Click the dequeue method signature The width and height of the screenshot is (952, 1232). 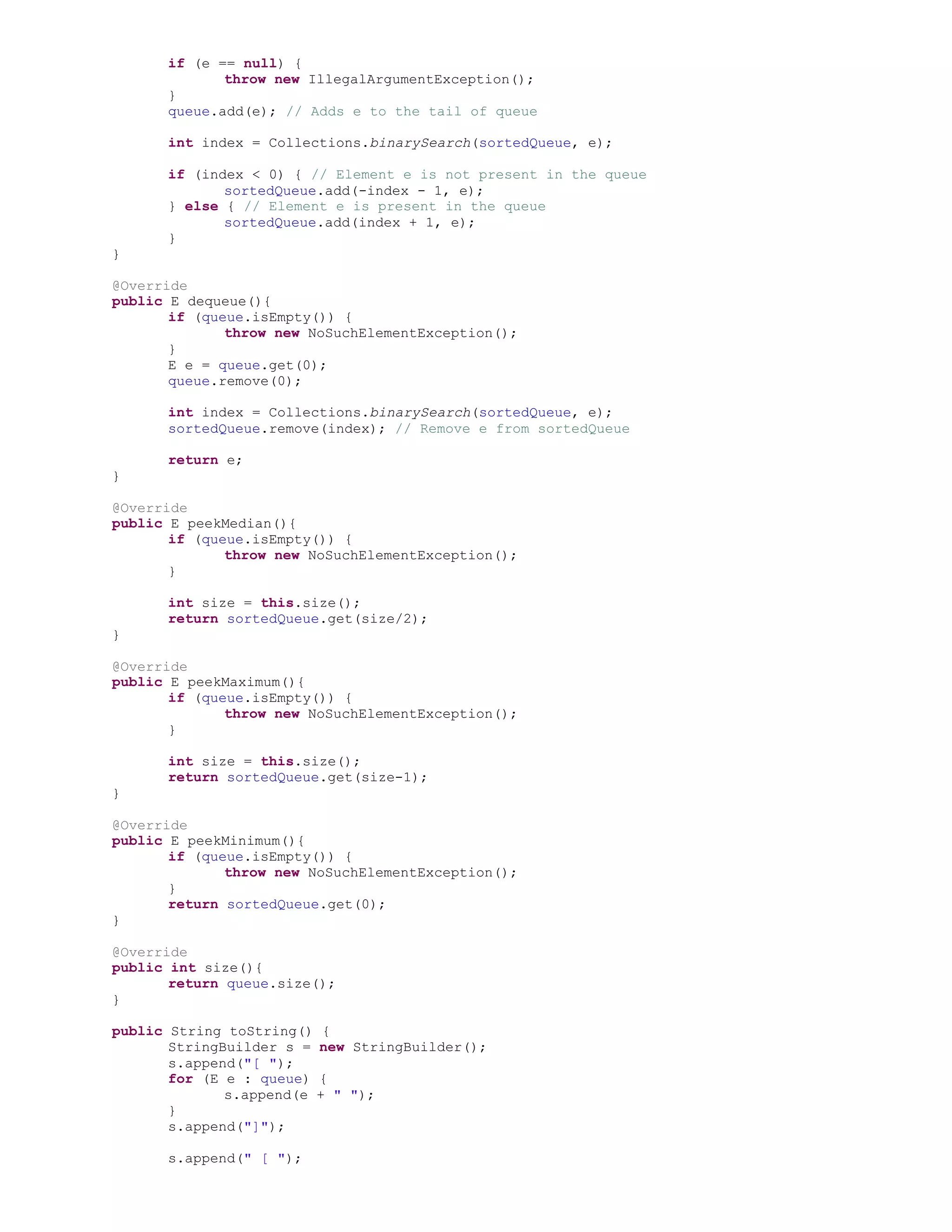191,302
